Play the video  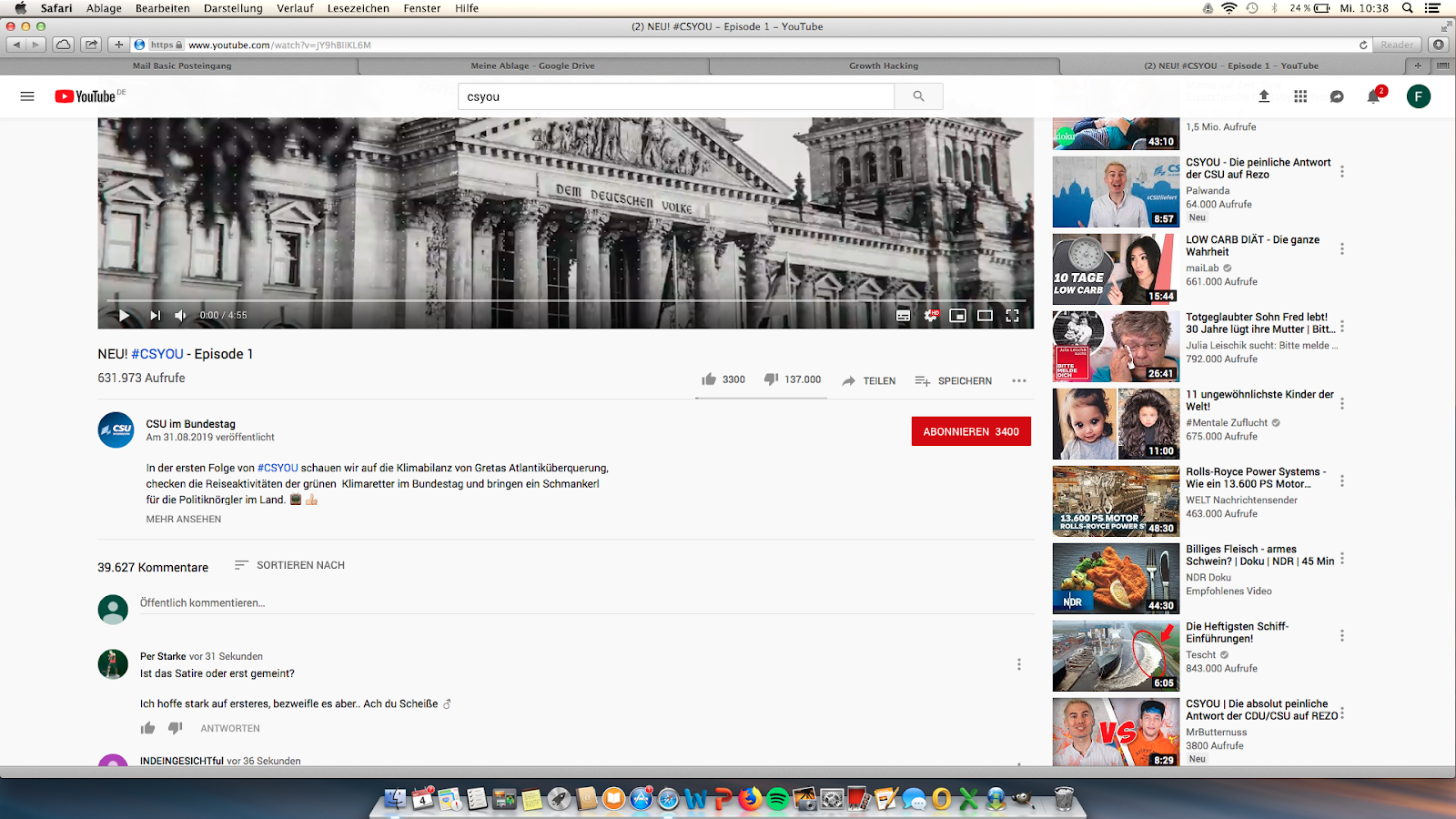click(124, 316)
